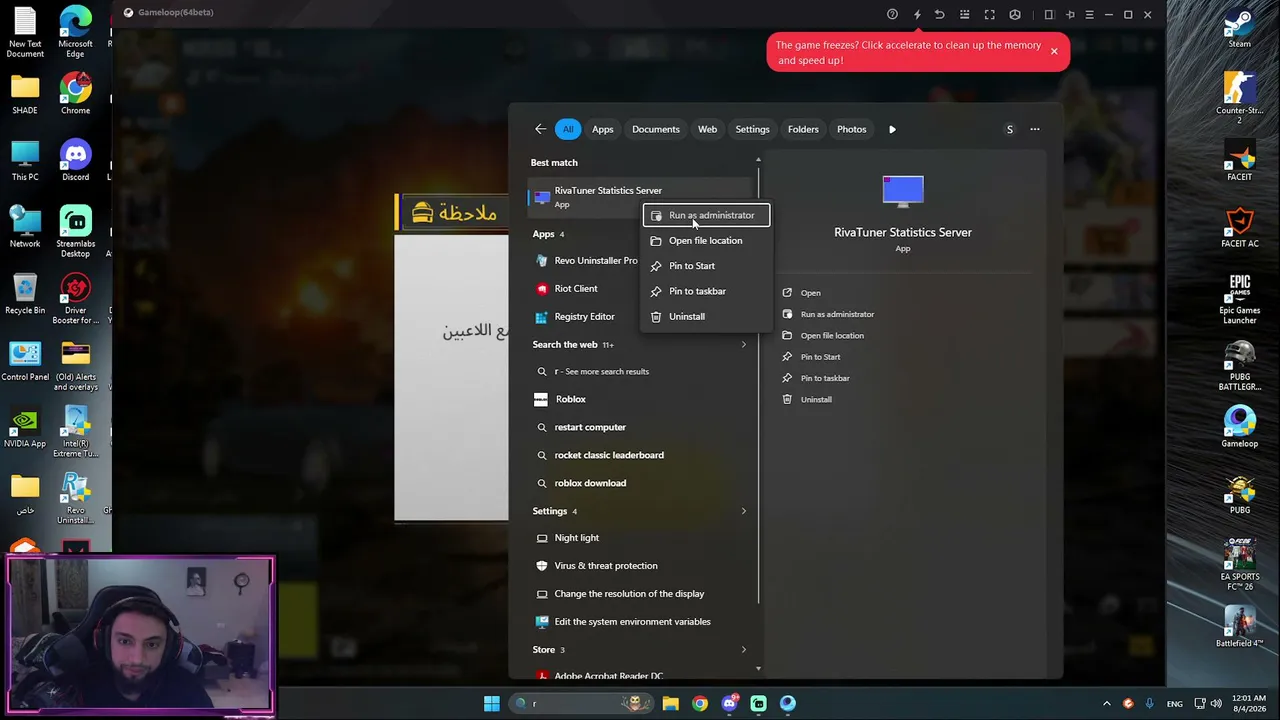The height and width of the screenshot is (720, 1280).
Task: Open Chrome from the taskbar
Action: (700, 703)
